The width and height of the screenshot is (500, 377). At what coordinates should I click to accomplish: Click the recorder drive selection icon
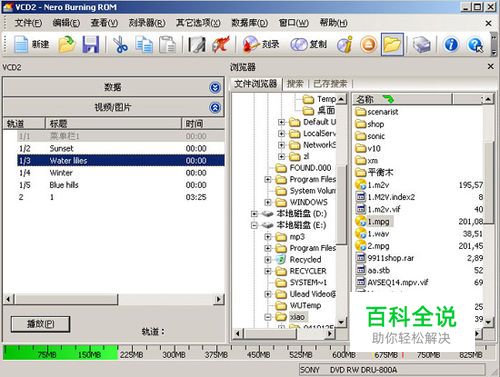421,44
